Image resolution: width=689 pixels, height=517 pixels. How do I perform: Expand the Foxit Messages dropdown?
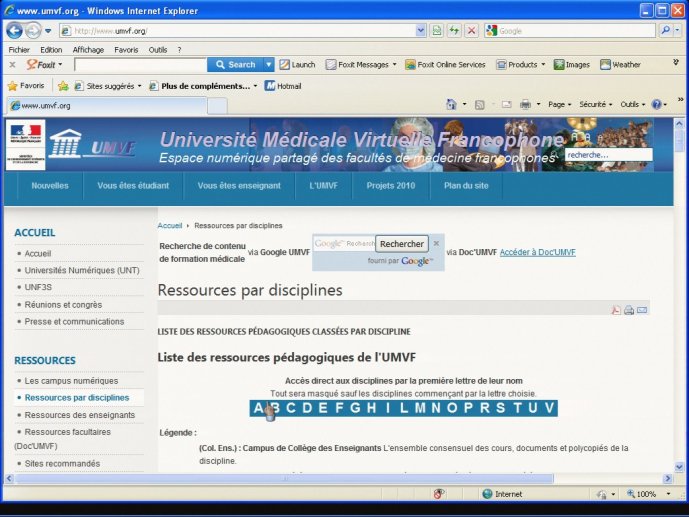point(394,65)
